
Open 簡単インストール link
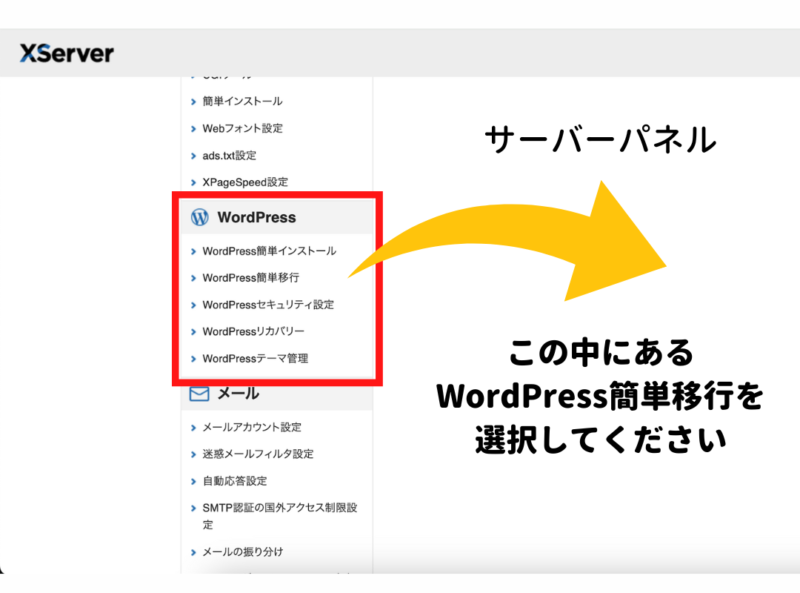(x=242, y=101)
